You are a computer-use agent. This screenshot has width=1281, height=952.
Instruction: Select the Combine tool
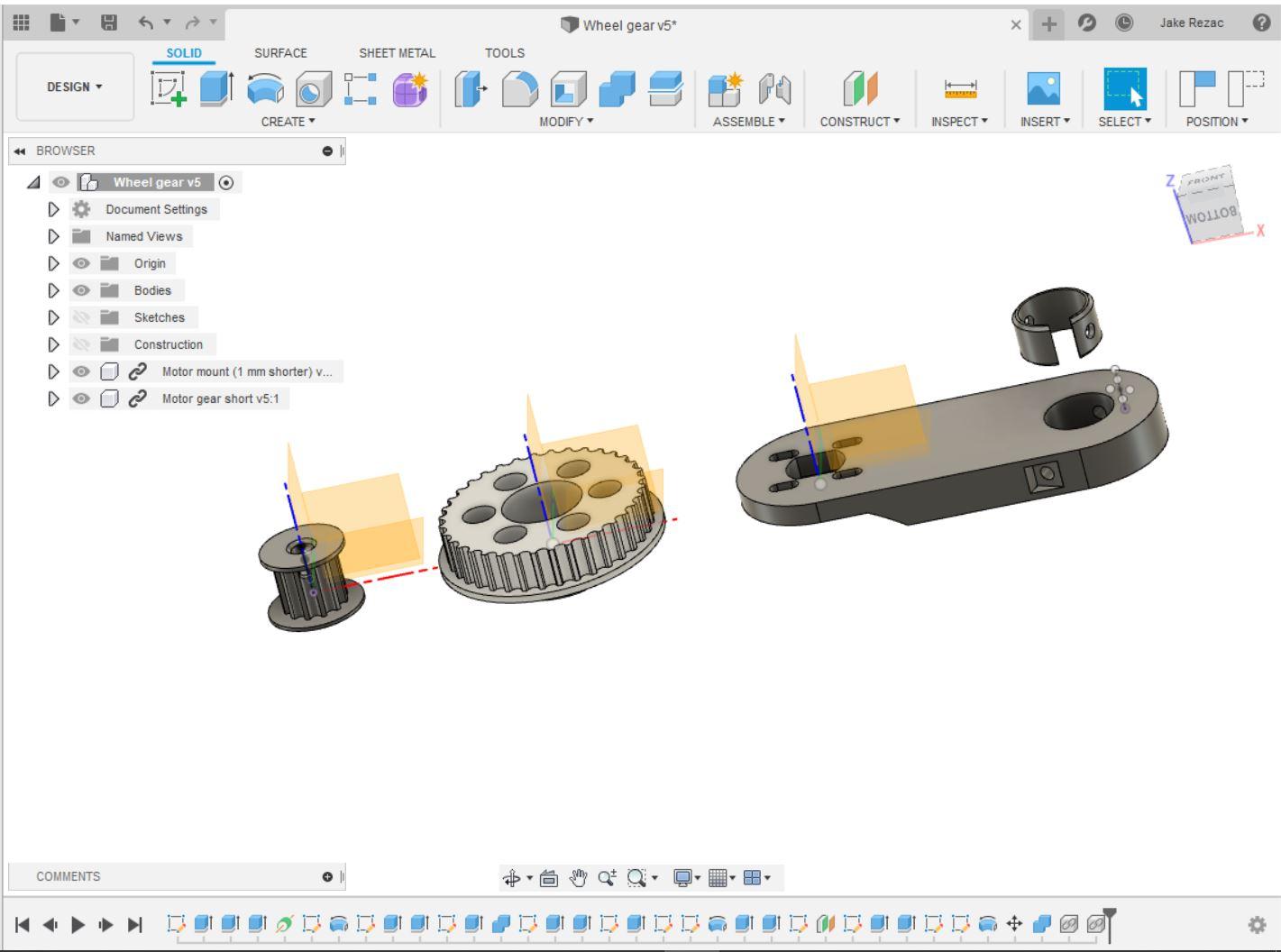point(617,89)
